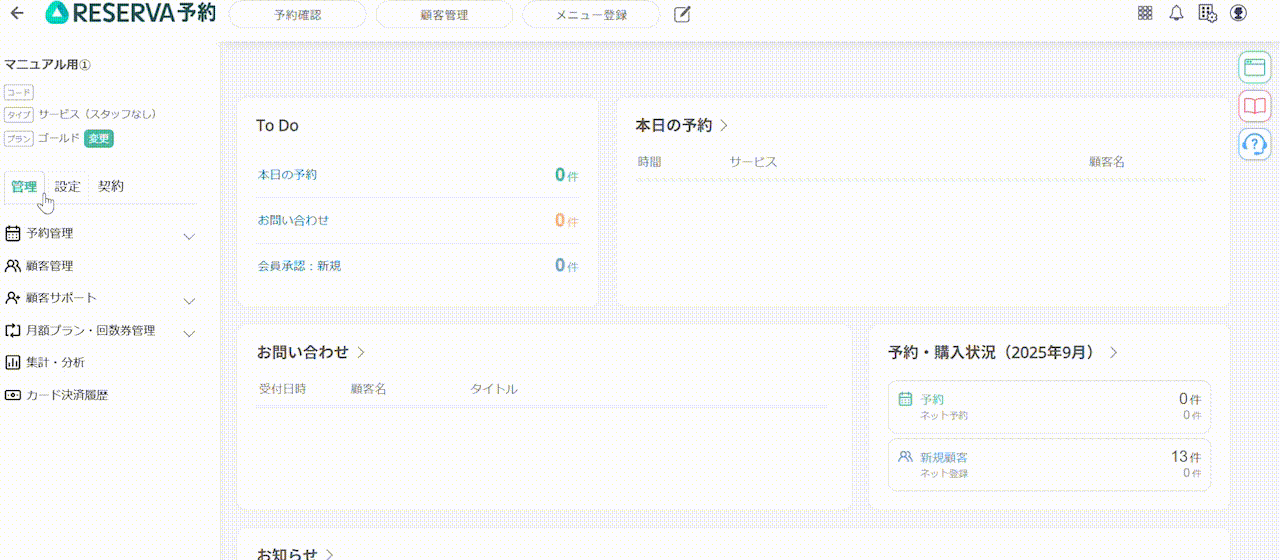The image size is (1280, 560).
Task: Open the 予約 status card
Action: (1049, 406)
